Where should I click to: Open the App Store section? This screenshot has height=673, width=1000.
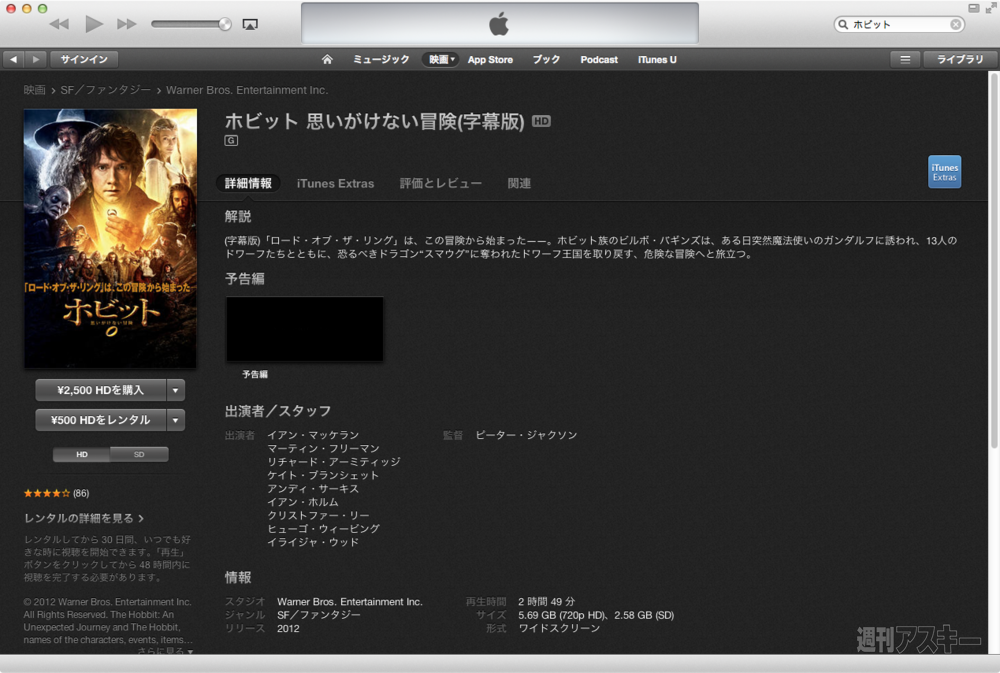tap(490, 59)
